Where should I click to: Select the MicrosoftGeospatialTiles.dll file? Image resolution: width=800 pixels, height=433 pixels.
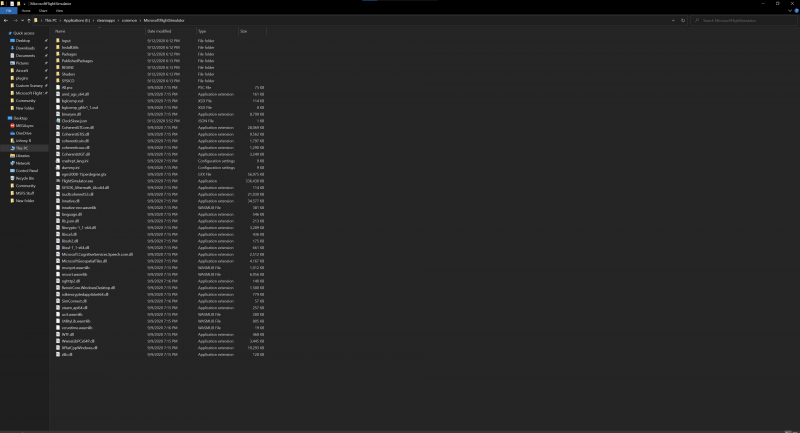84,261
